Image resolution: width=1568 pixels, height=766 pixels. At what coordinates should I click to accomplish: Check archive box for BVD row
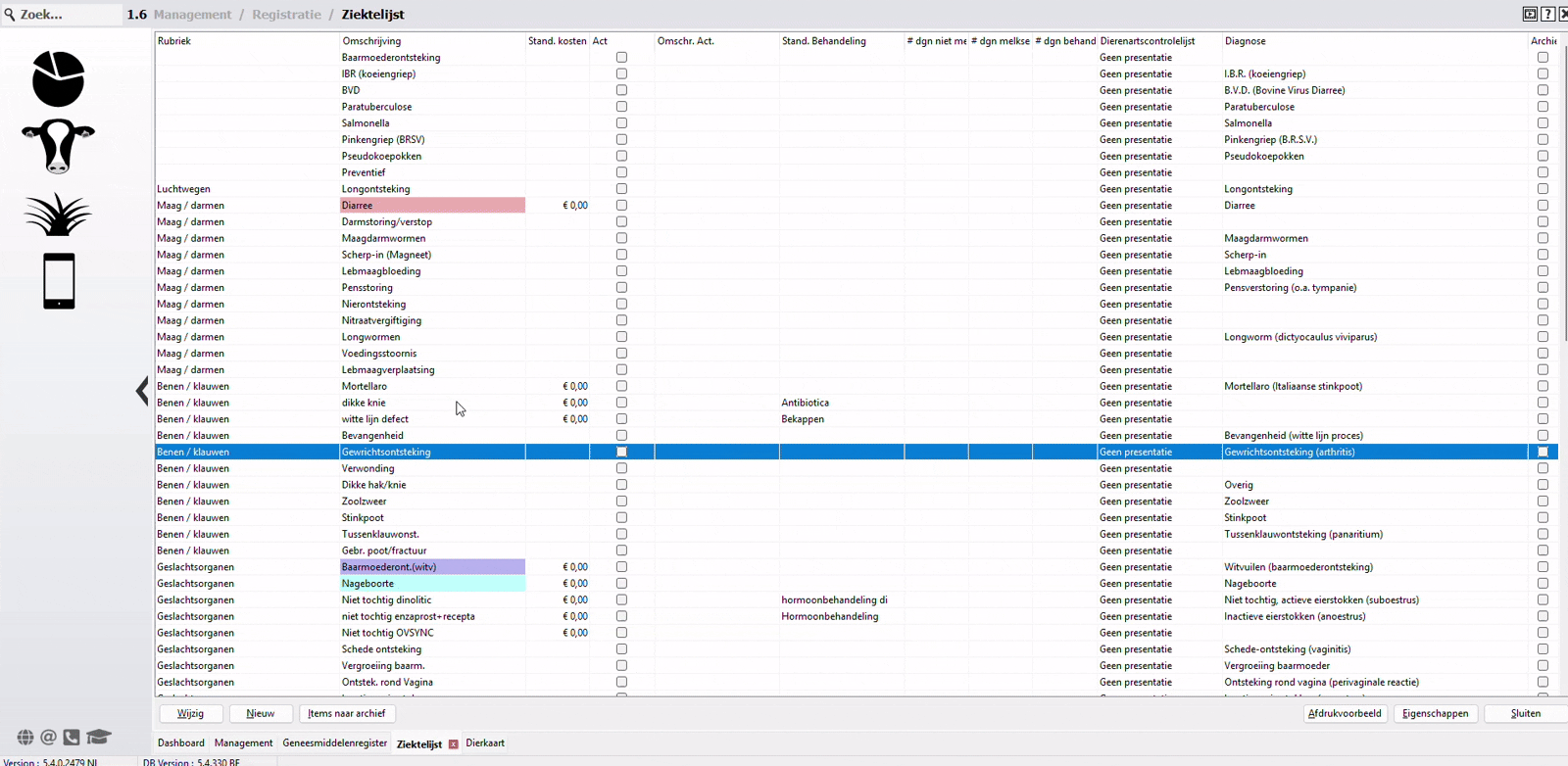[1543, 90]
